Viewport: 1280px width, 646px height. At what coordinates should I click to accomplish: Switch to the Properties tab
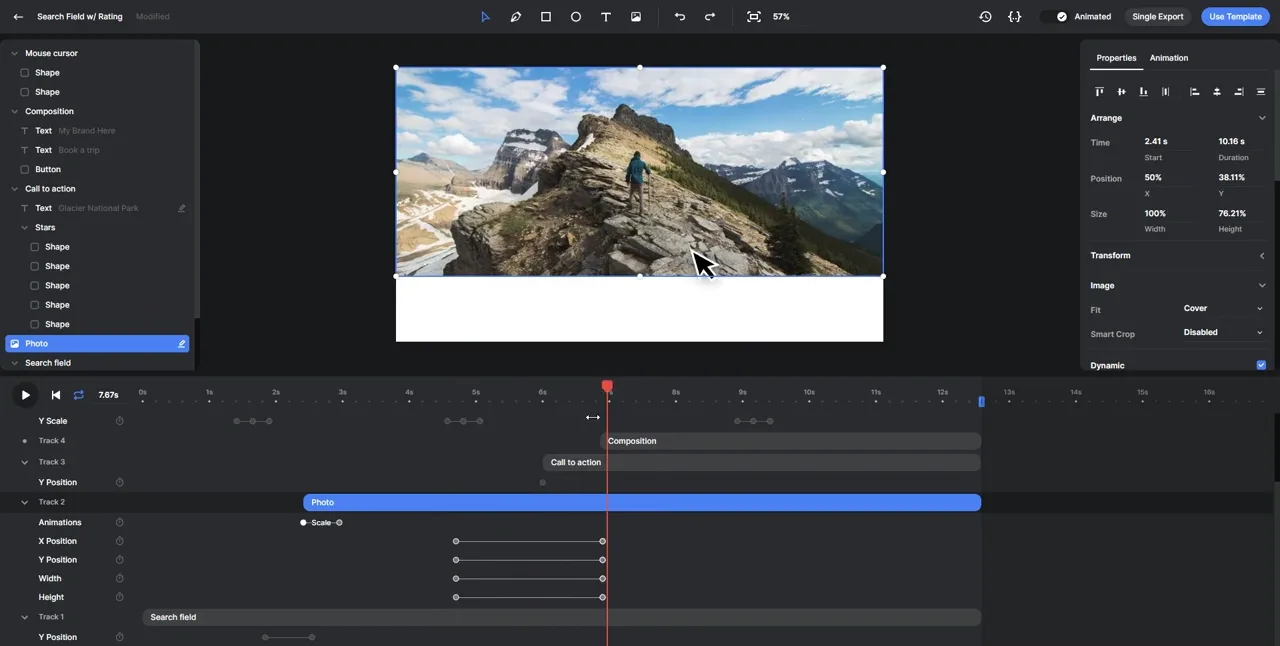[x=1115, y=58]
